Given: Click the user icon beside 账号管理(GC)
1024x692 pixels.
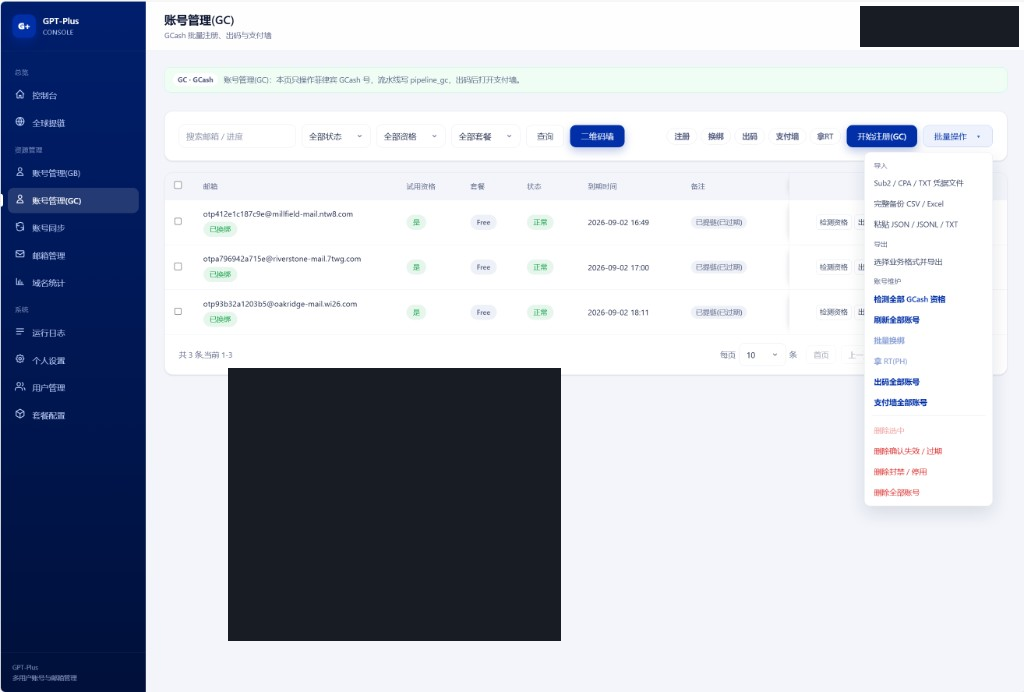Looking at the screenshot, I should coord(20,200).
